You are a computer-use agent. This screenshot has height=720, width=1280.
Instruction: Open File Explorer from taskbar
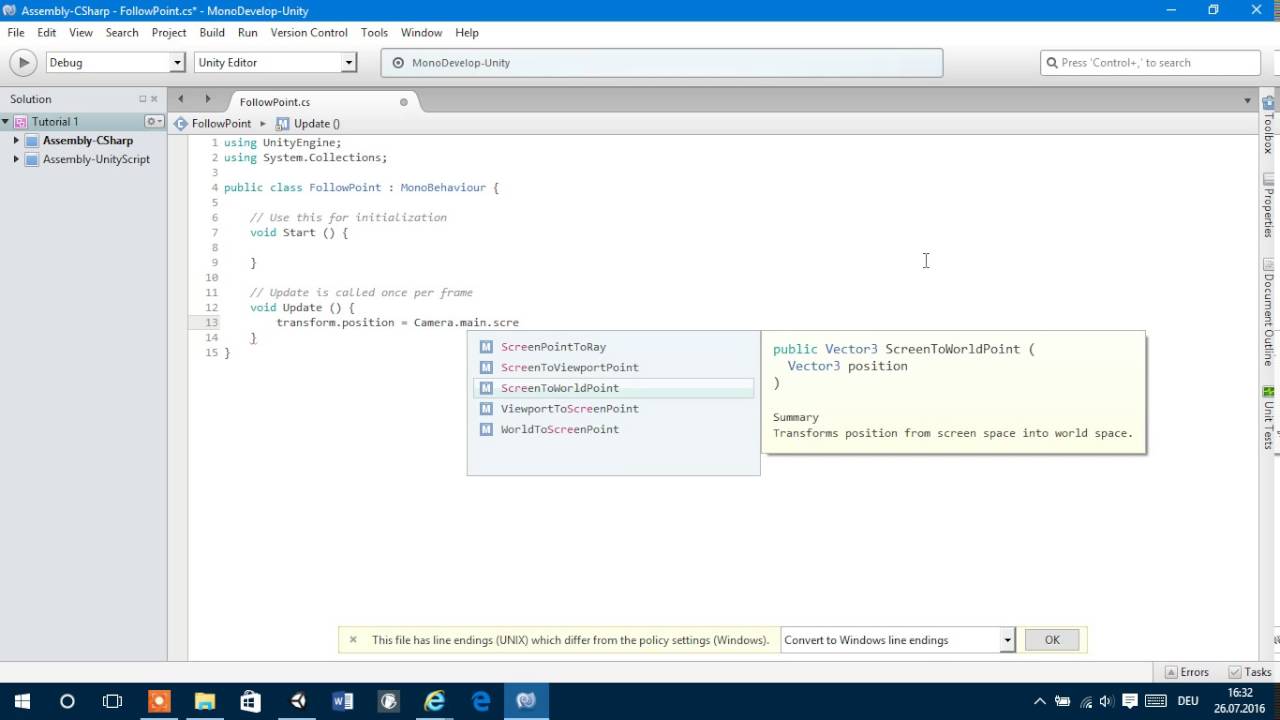coord(204,701)
